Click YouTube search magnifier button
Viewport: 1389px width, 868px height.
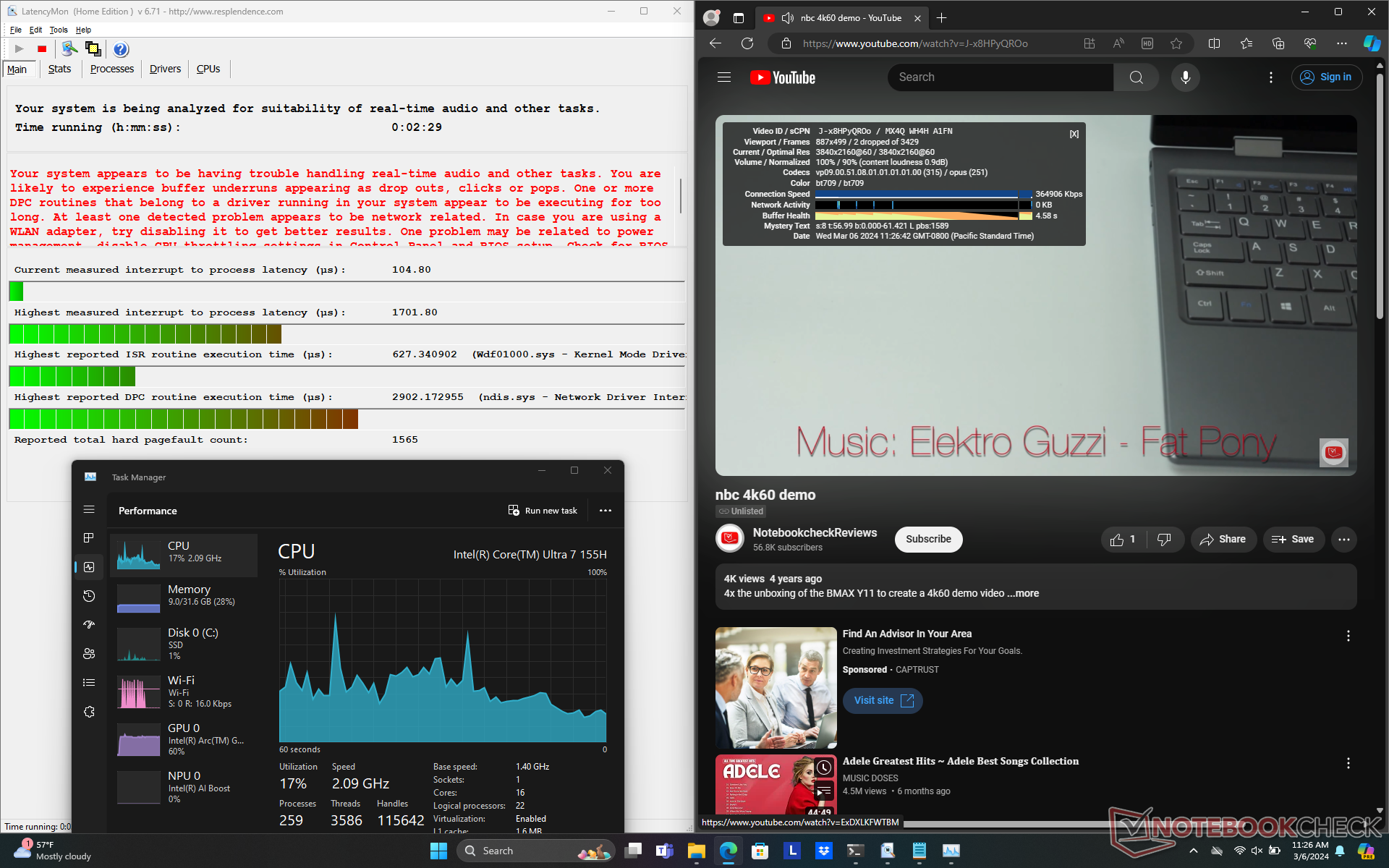(x=1136, y=77)
